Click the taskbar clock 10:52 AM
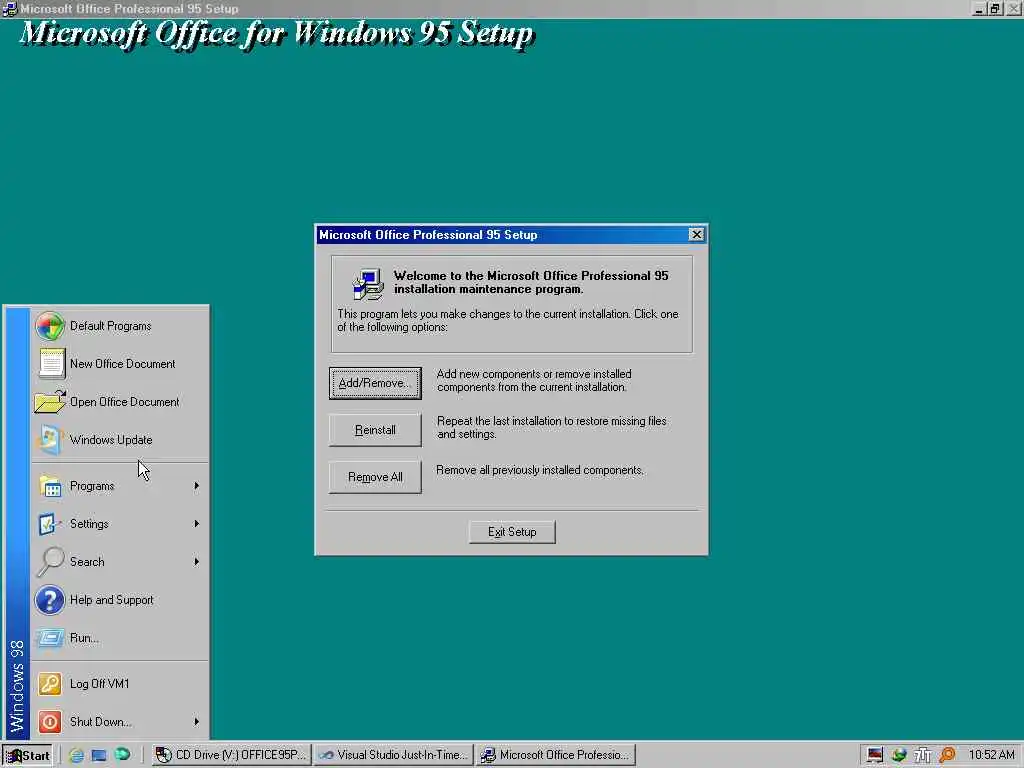 coord(991,755)
